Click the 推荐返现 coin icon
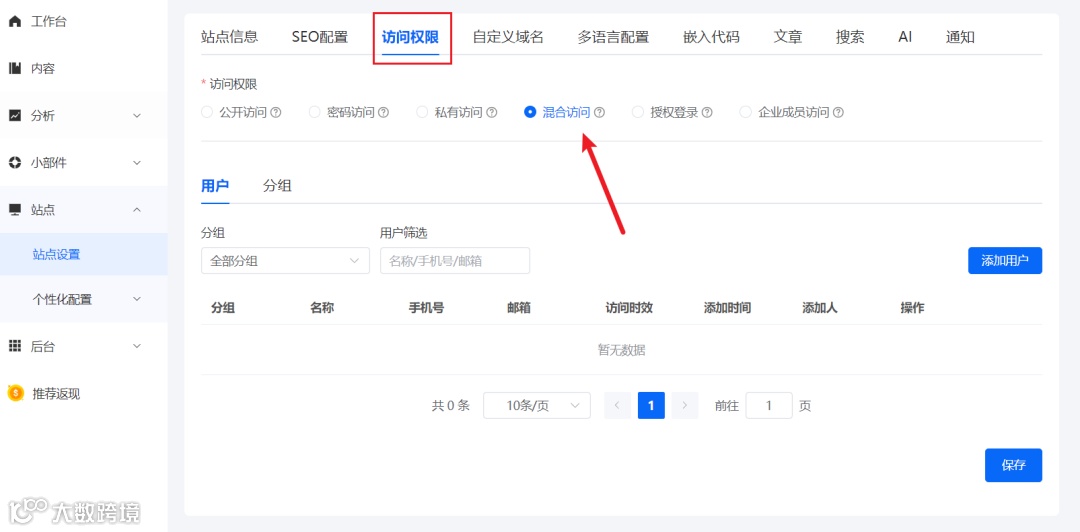The width and height of the screenshot is (1080, 532). tap(16, 393)
